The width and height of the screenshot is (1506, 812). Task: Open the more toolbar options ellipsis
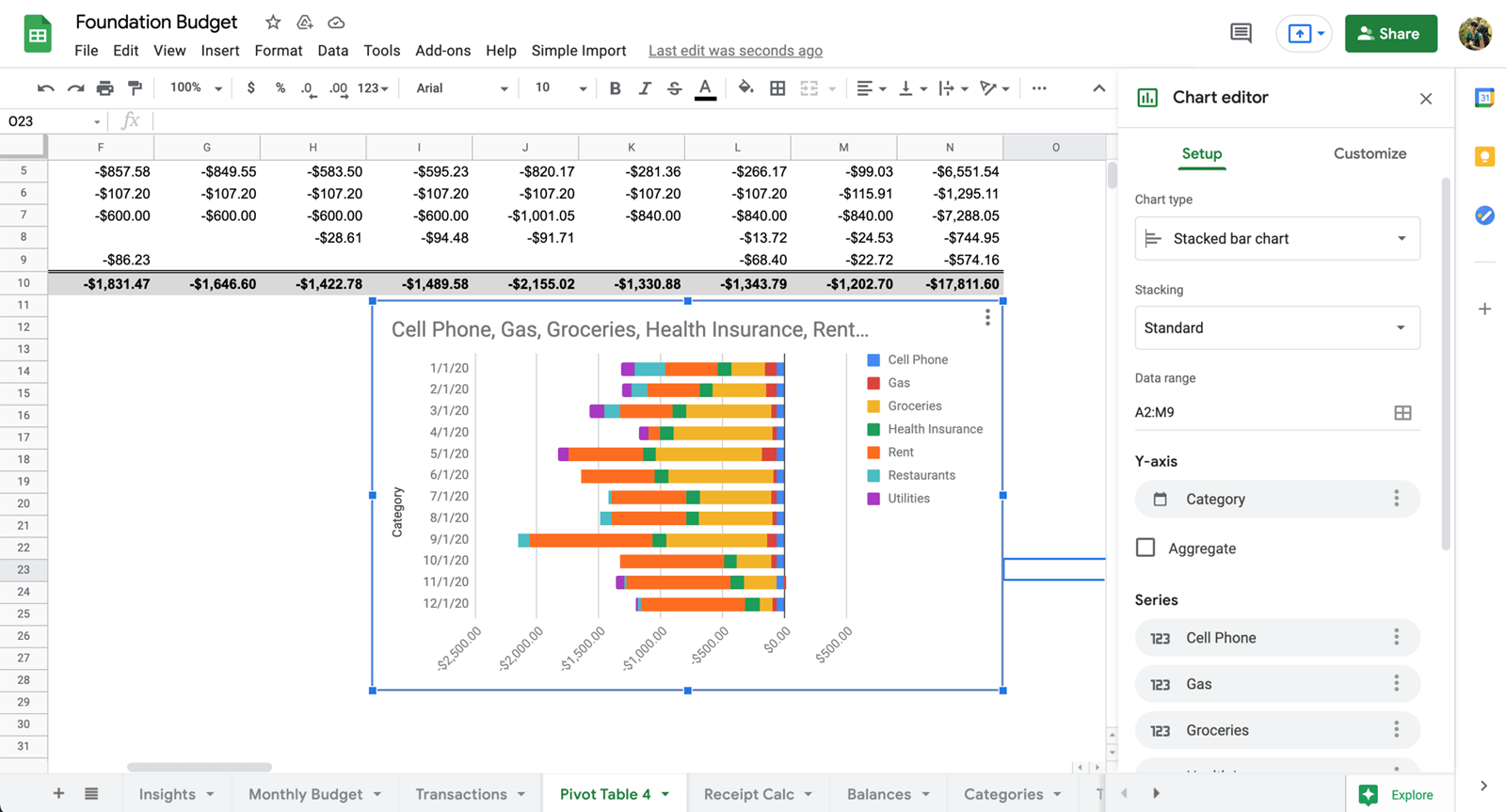click(x=1039, y=88)
